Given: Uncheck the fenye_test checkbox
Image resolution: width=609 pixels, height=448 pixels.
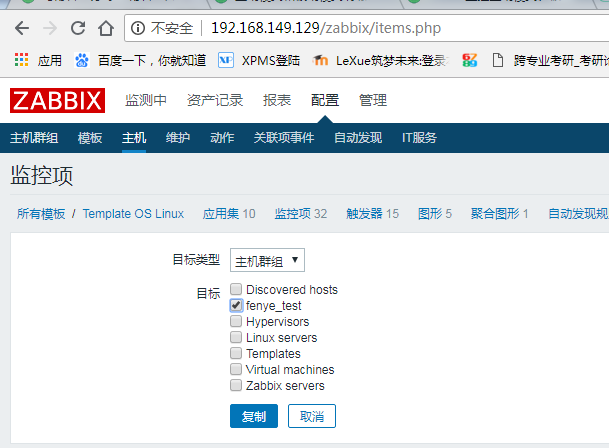Looking at the screenshot, I should [x=236, y=305].
